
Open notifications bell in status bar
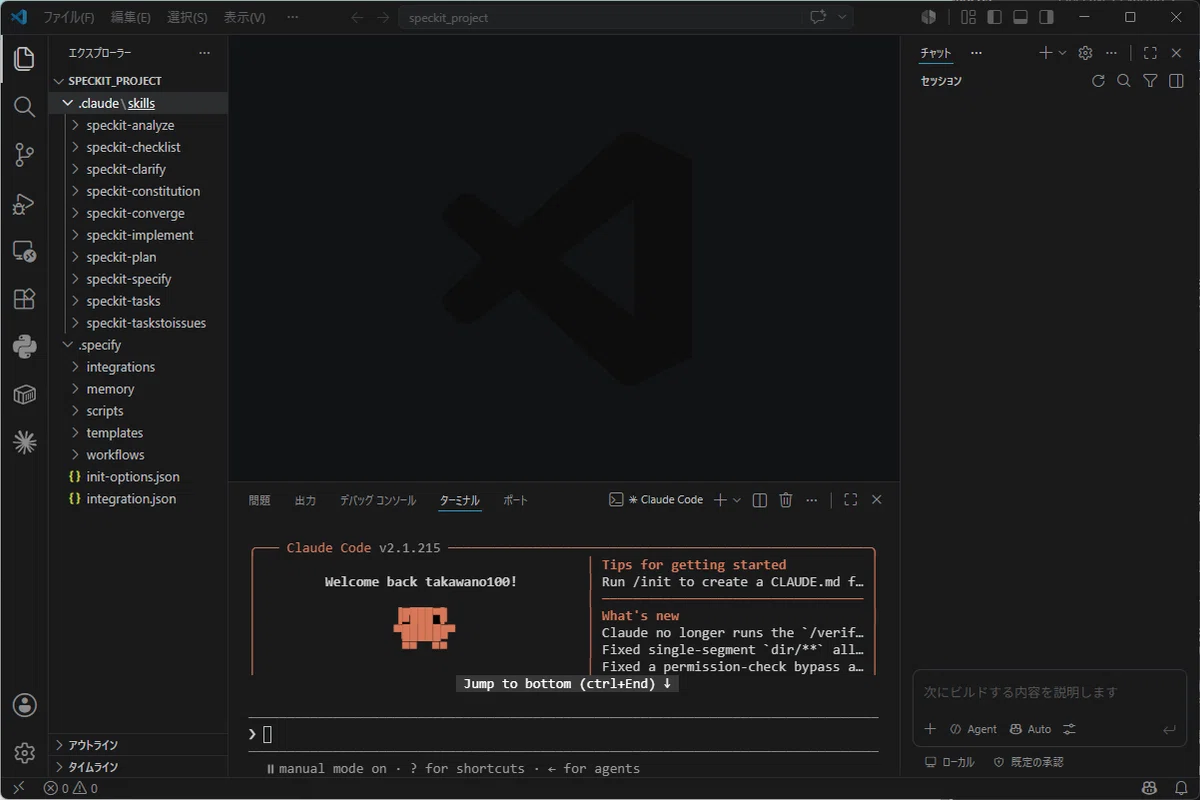(x=1181, y=789)
